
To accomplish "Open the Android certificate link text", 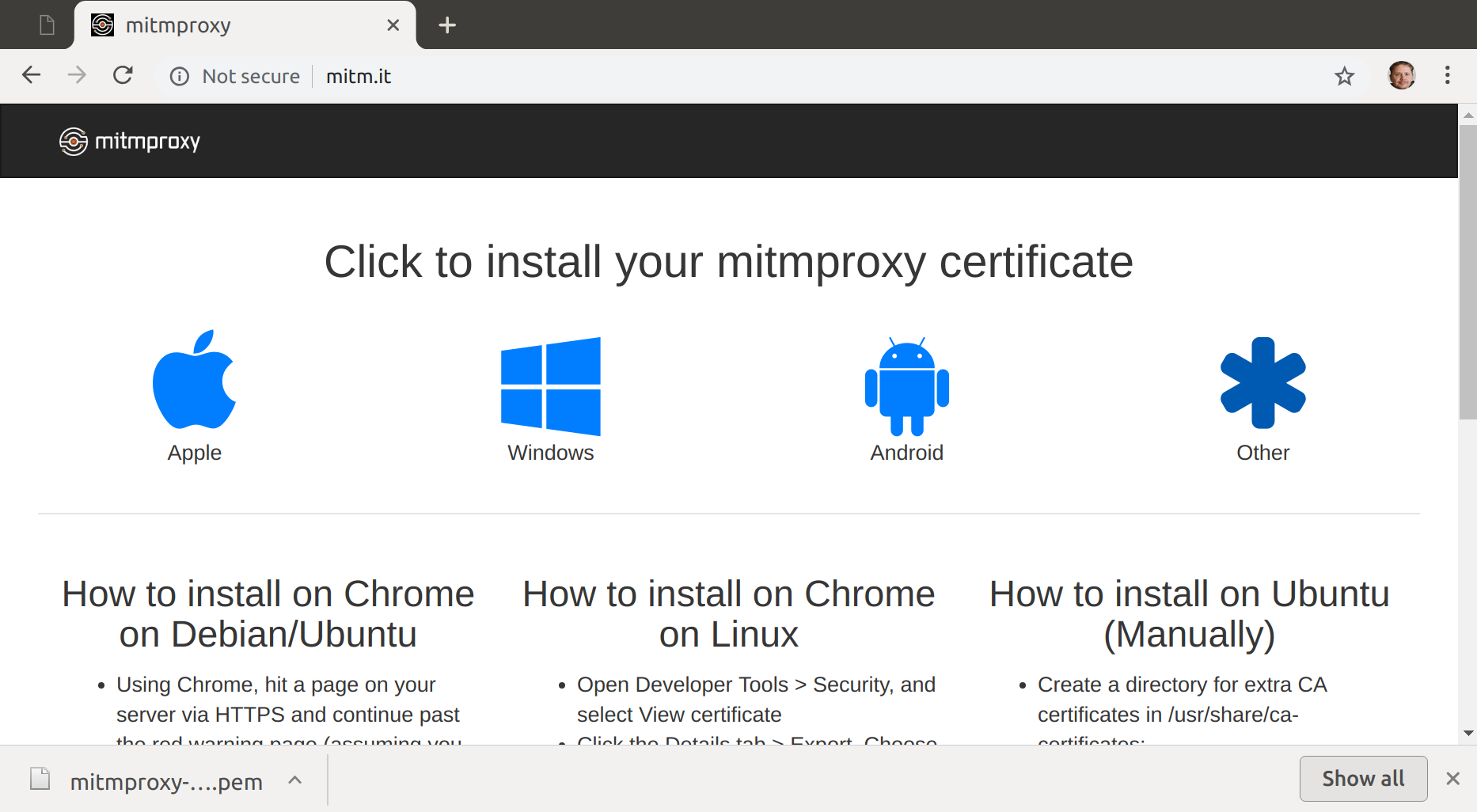I will [907, 453].
